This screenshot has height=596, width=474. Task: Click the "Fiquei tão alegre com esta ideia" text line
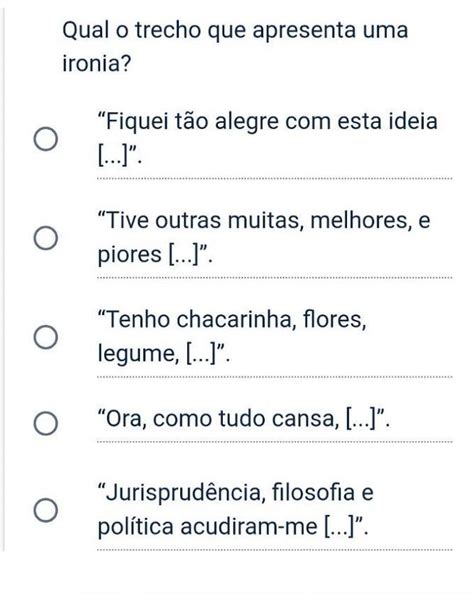[x=268, y=122]
